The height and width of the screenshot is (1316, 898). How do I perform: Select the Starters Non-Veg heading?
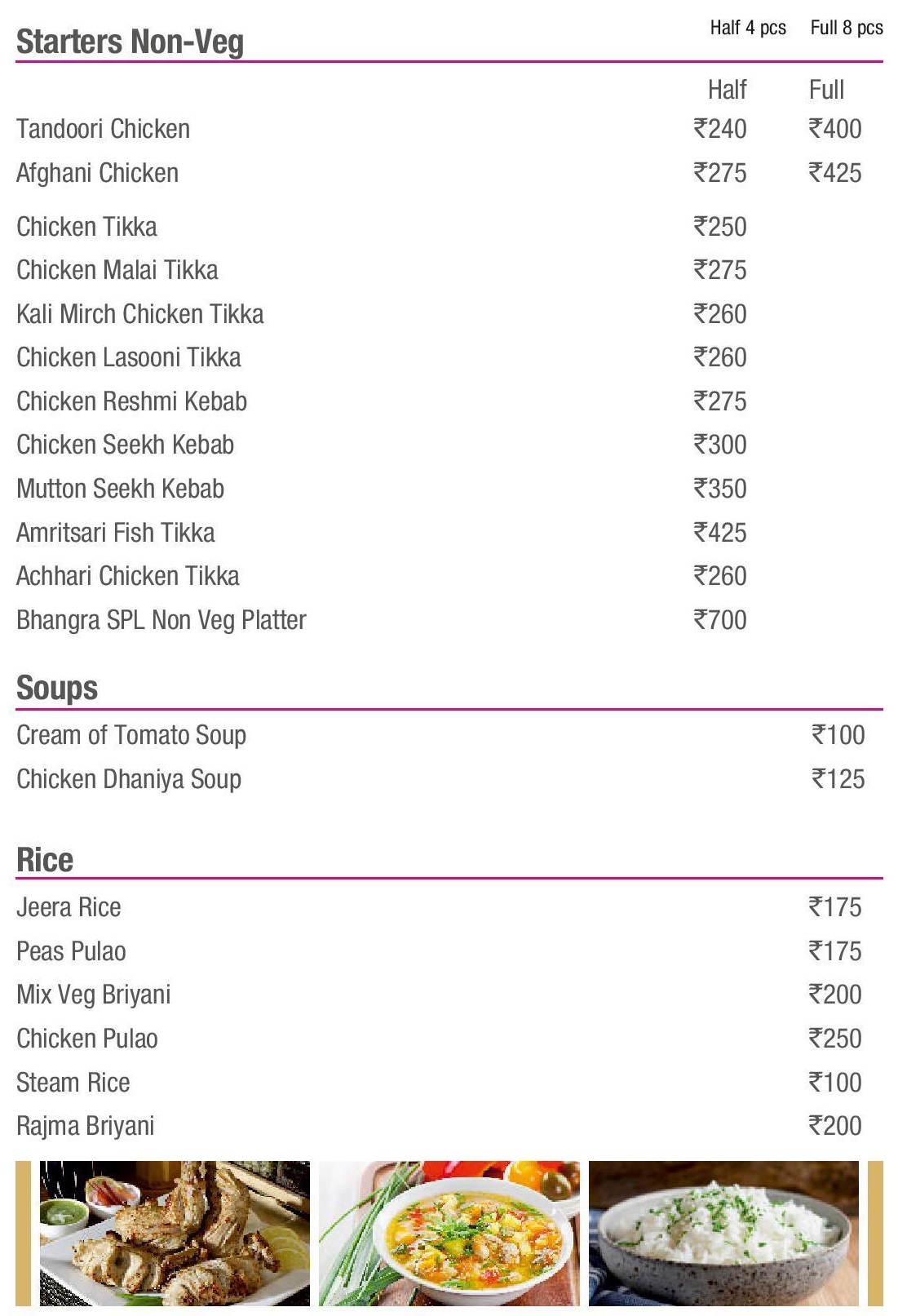pyautogui.click(x=130, y=42)
